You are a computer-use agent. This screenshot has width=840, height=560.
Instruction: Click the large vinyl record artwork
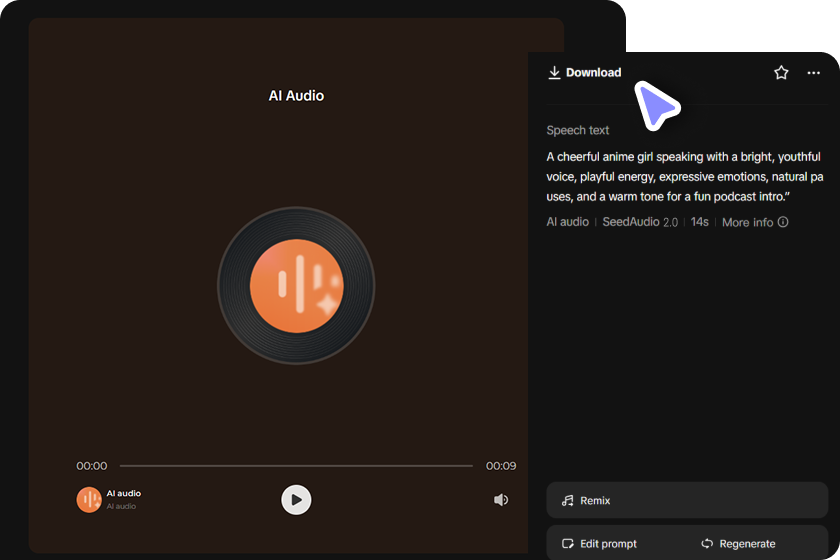pos(296,286)
